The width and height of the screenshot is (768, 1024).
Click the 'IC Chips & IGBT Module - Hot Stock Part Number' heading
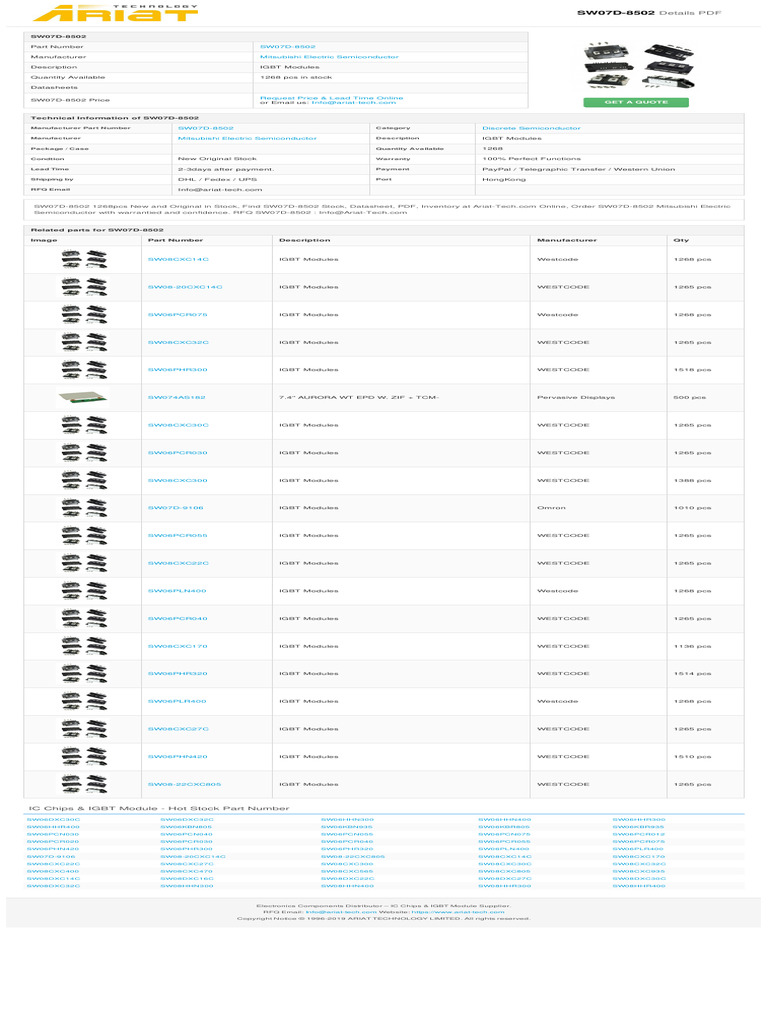coord(159,808)
